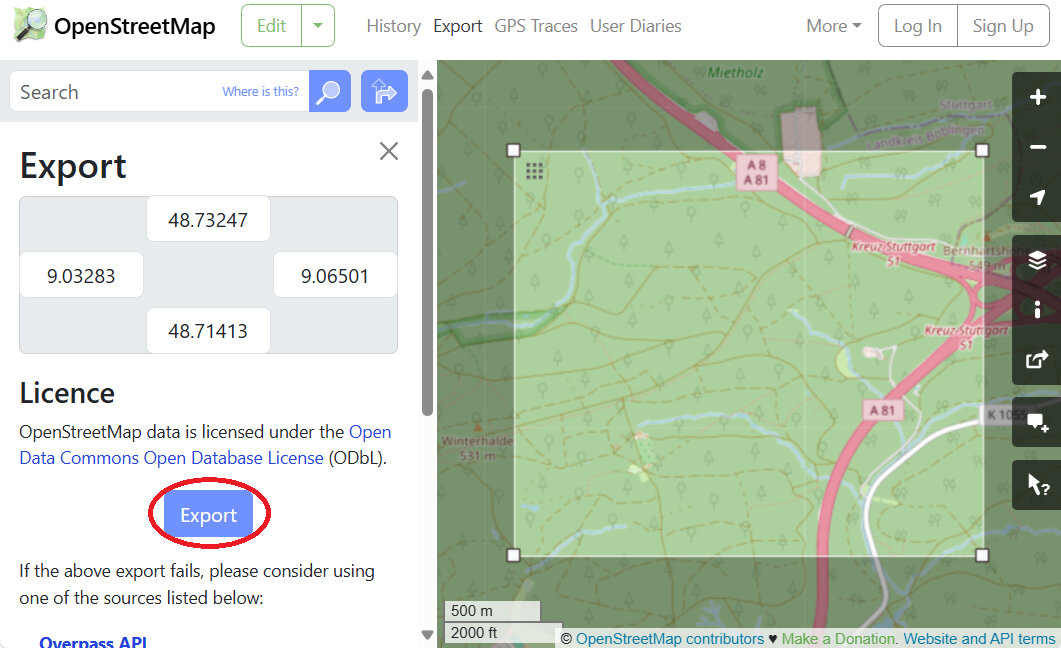Close the Export sidebar panel
1061x648 pixels.
point(389,151)
